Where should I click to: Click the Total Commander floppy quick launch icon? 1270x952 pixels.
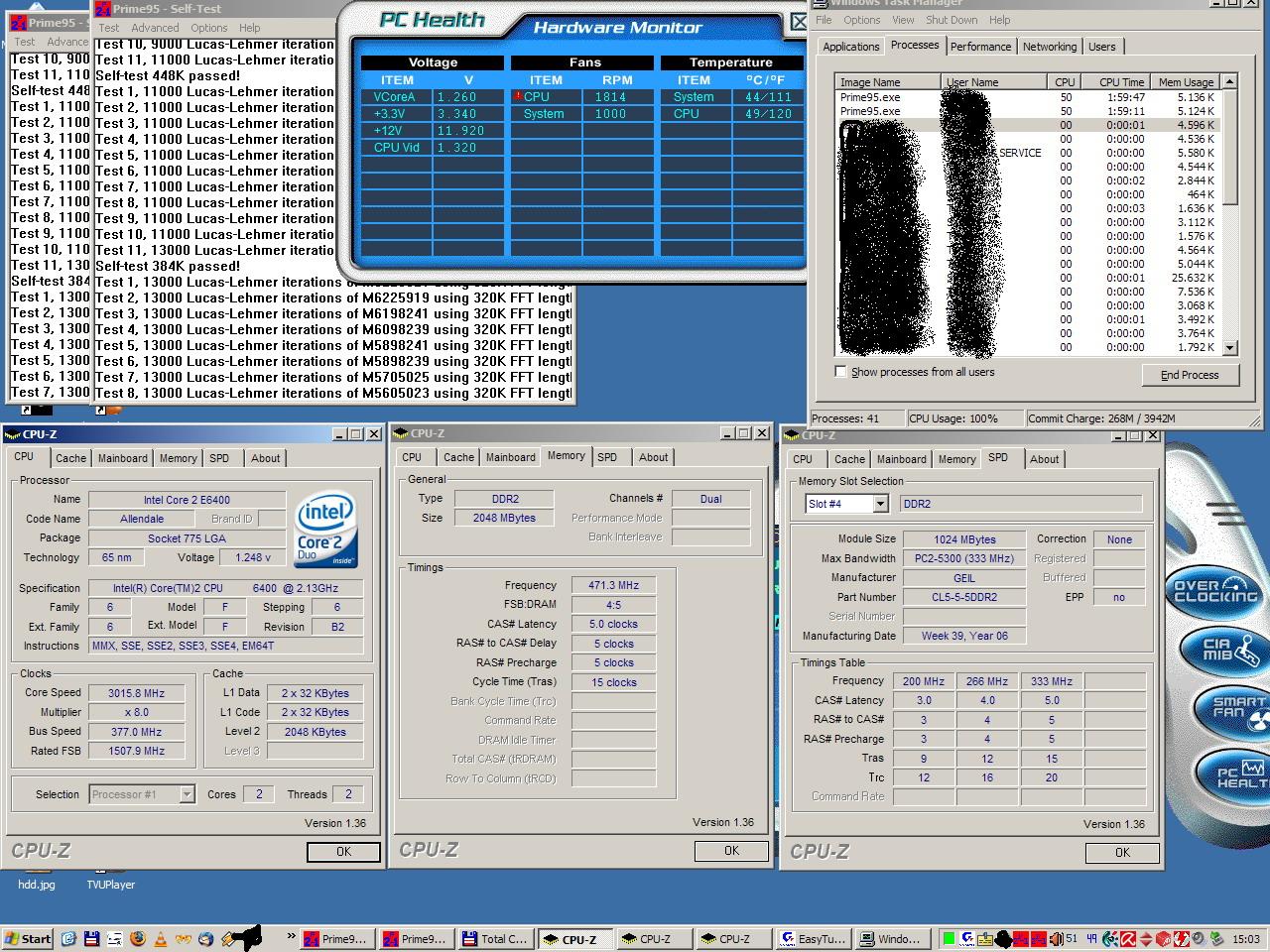click(91, 939)
